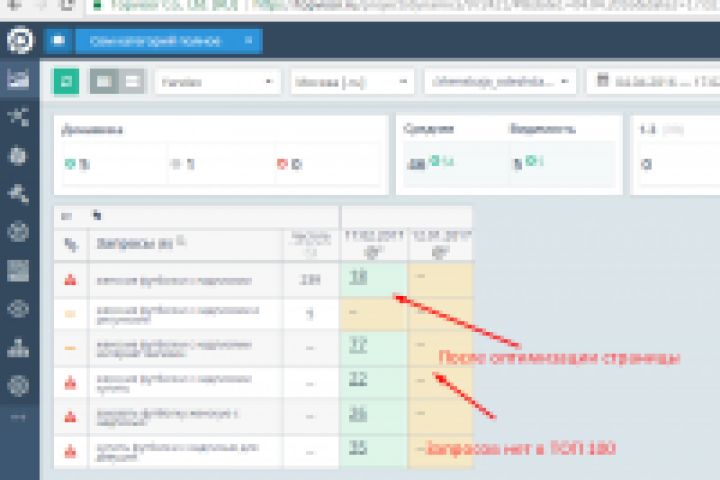Open the positions chart icon in the sidebar
This screenshot has width=720, height=480.
coord(18,79)
